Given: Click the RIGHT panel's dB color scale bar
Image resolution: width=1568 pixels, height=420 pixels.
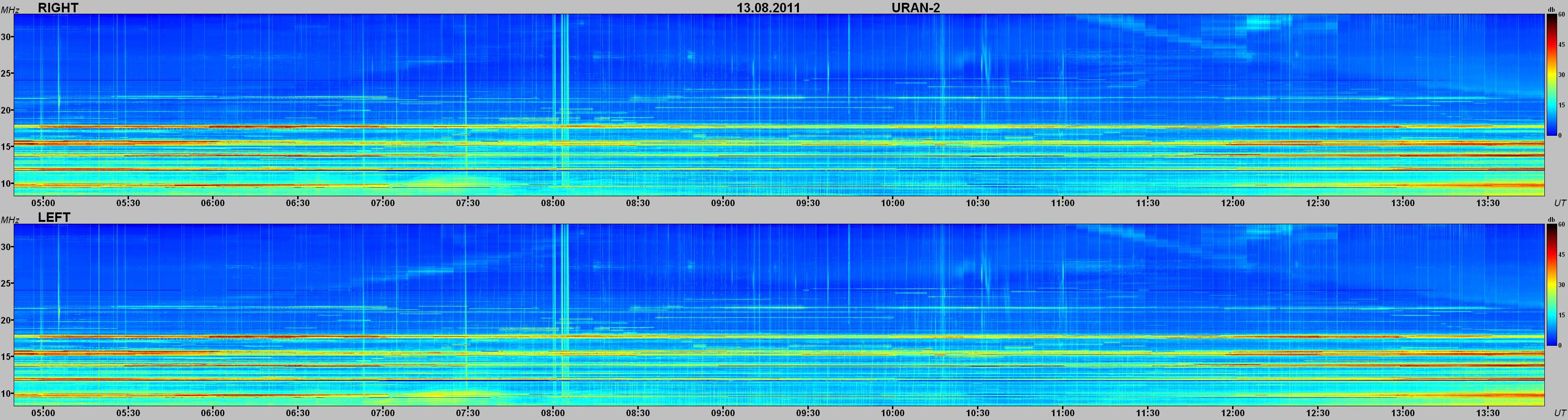Looking at the screenshot, I should tap(1551, 74).
